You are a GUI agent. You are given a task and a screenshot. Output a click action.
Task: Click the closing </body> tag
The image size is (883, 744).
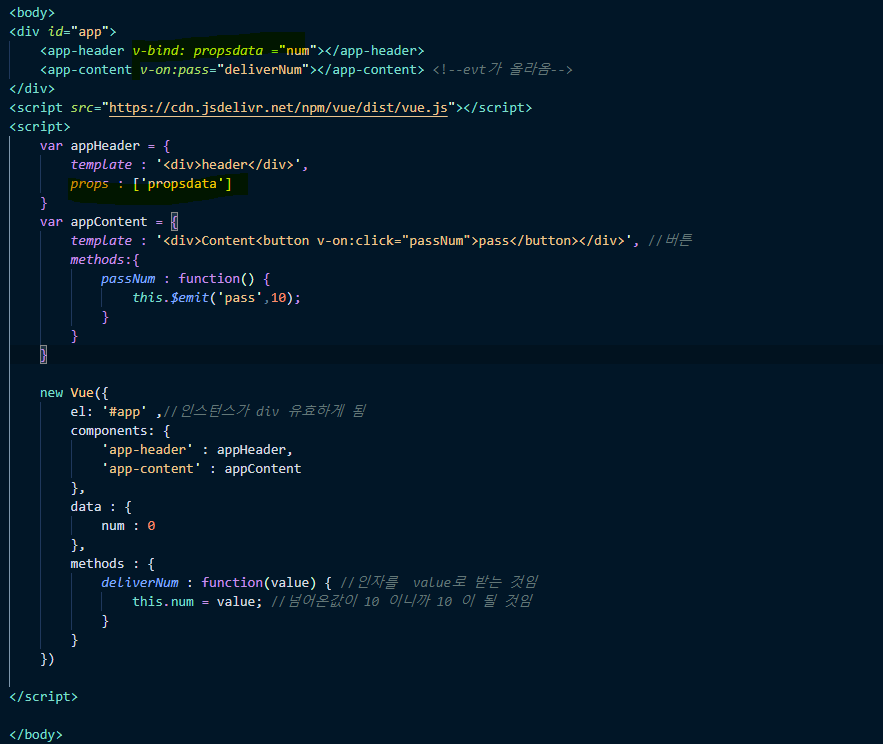coord(36,735)
